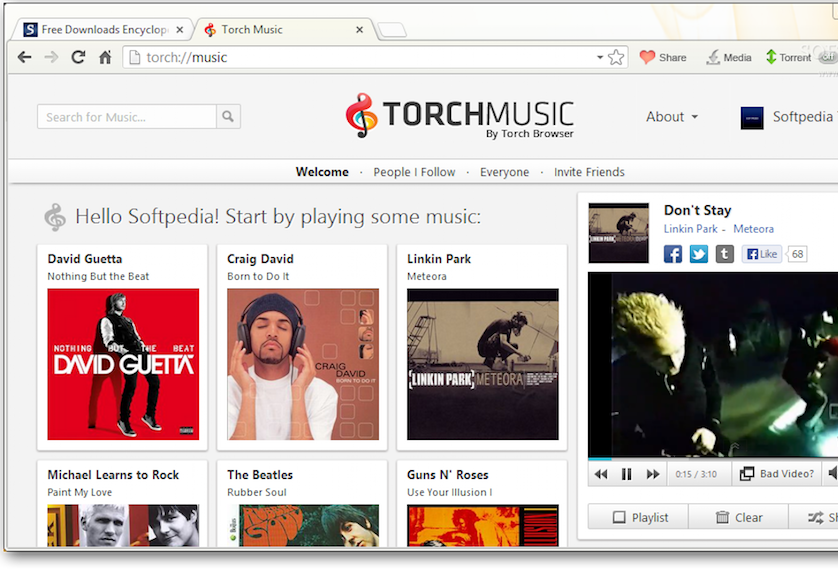Close the Free Downloads Encyclopedia tab

click(180, 30)
